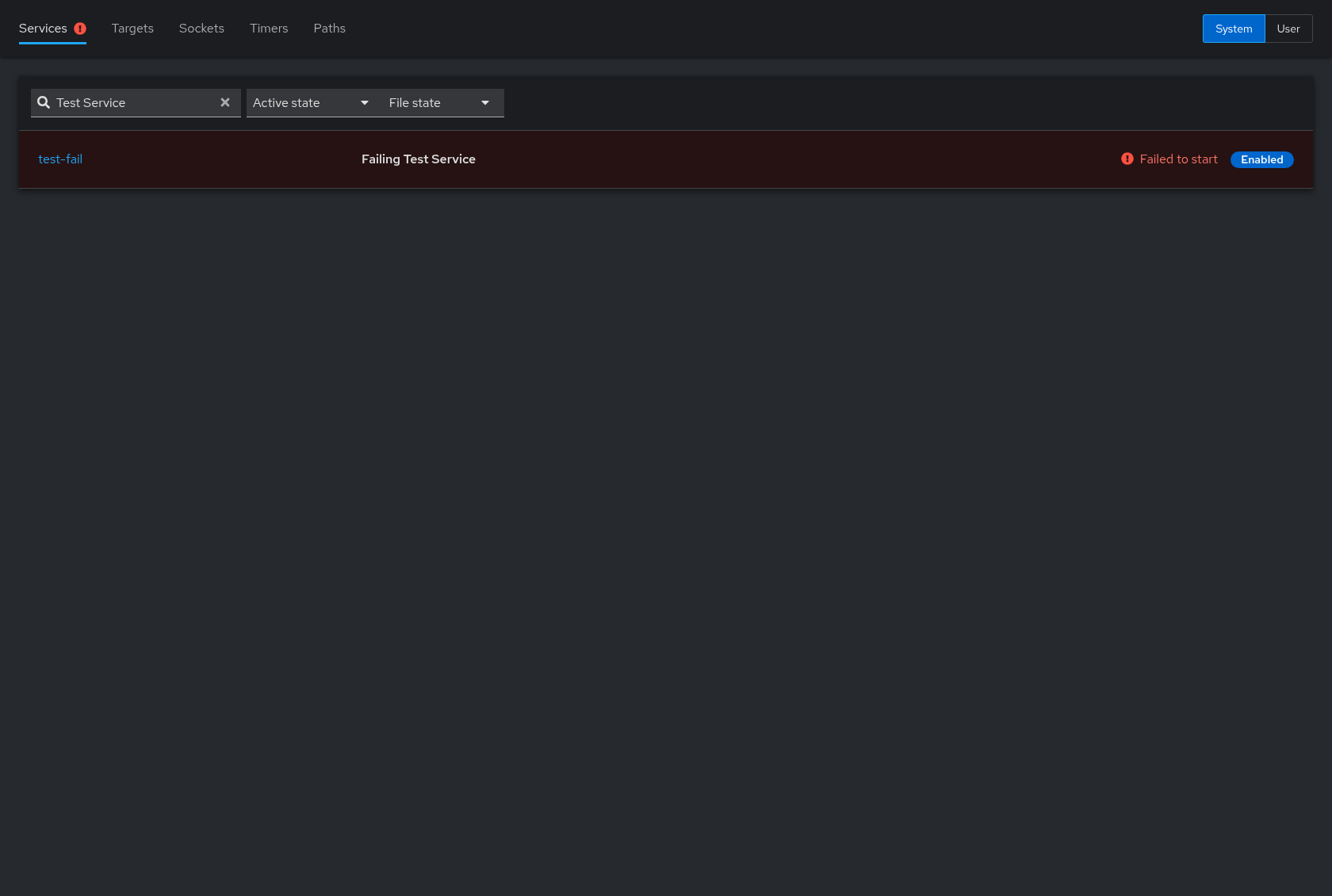Open the Targets tab

[x=132, y=29]
